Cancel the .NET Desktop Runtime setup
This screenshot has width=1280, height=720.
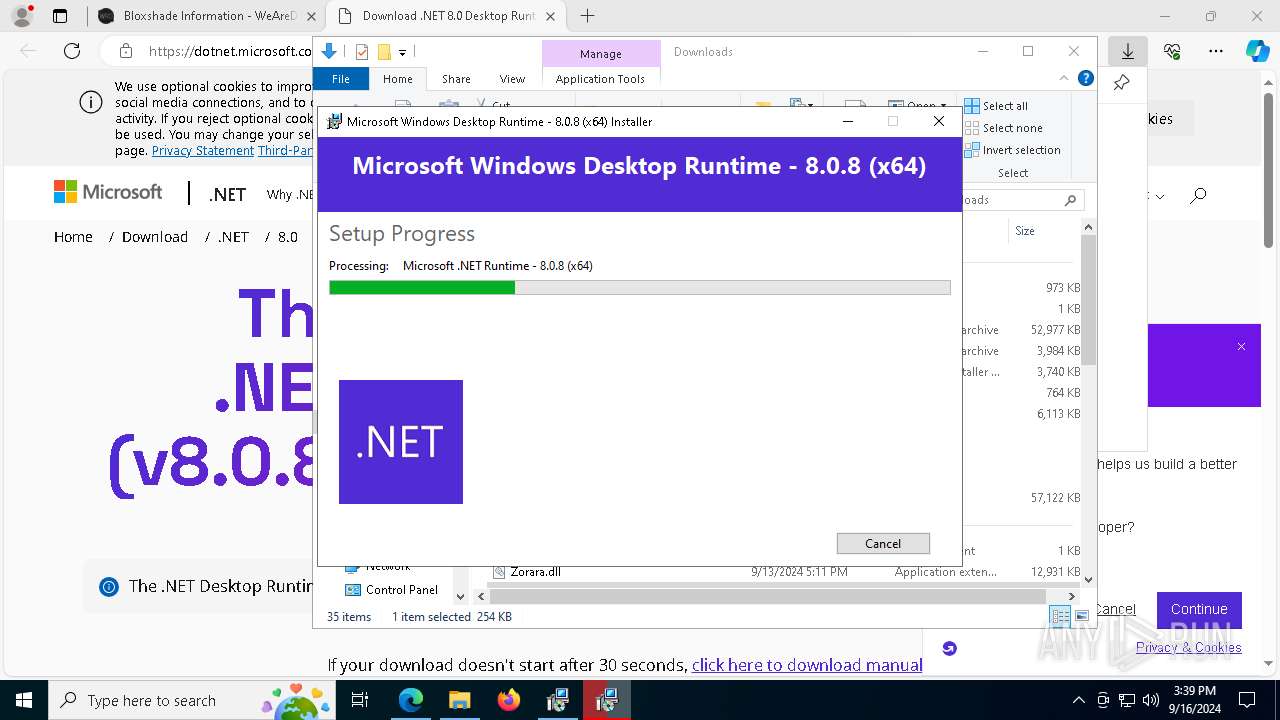[883, 543]
